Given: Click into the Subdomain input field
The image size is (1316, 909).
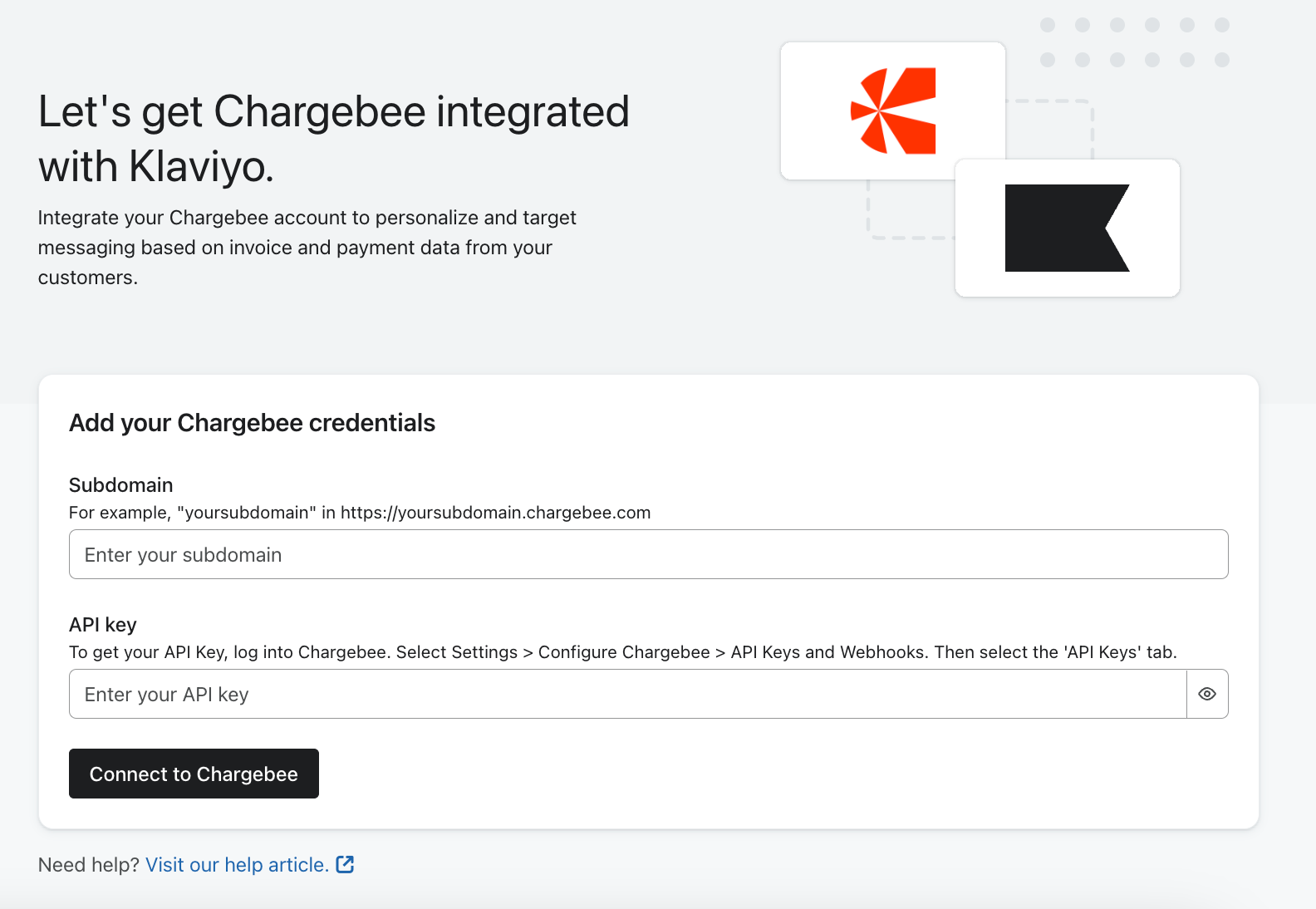Looking at the screenshot, I should (x=648, y=554).
